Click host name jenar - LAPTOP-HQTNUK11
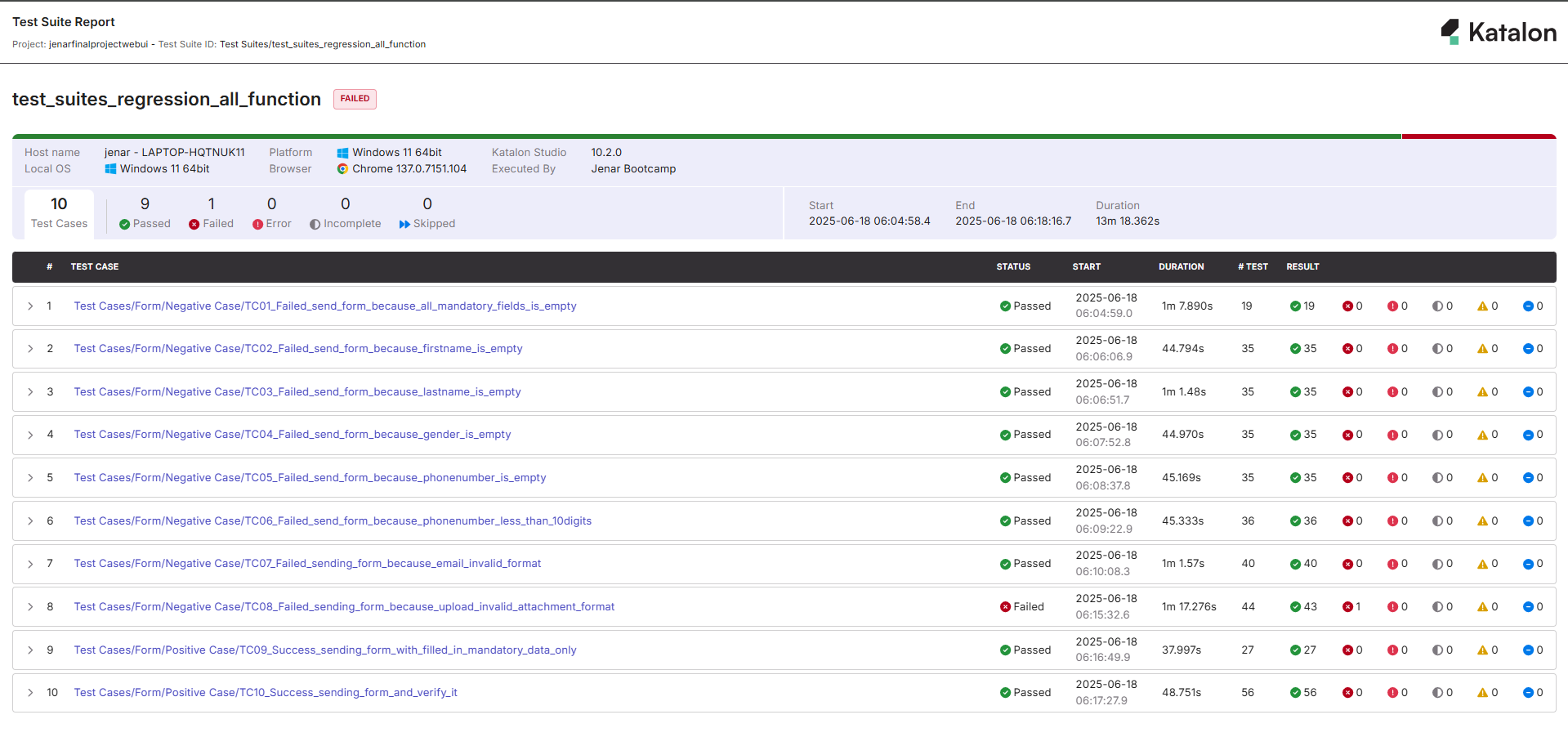This screenshot has width=1568, height=746. click(x=175, y=153)
